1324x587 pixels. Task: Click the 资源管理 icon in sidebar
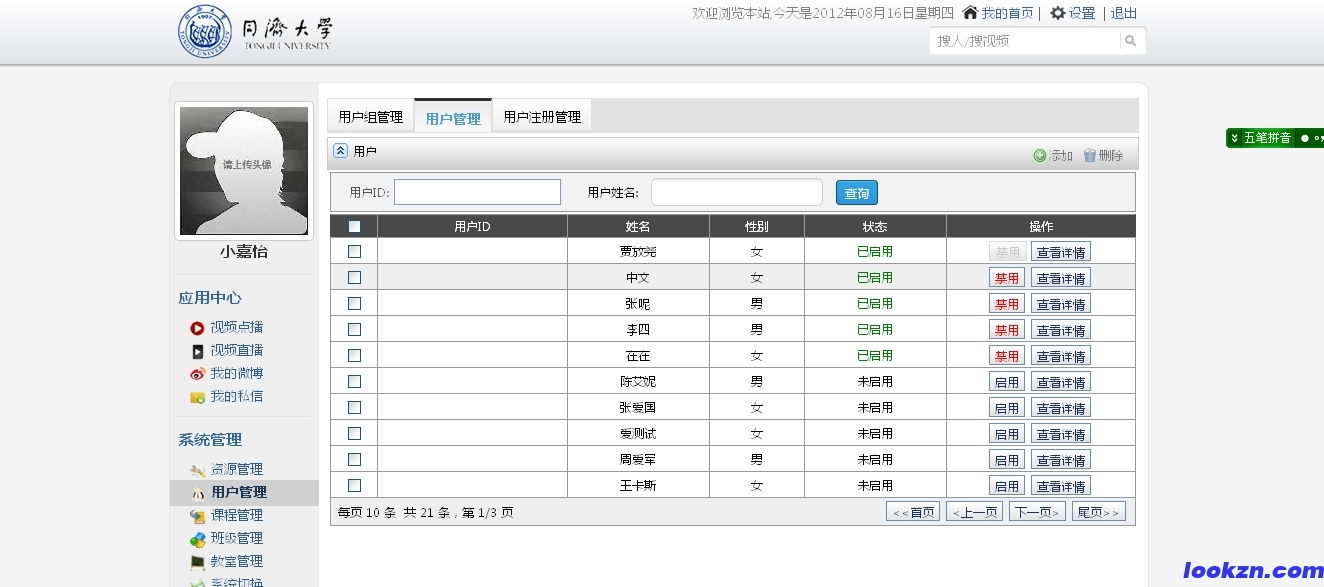(x=197, y=470)
